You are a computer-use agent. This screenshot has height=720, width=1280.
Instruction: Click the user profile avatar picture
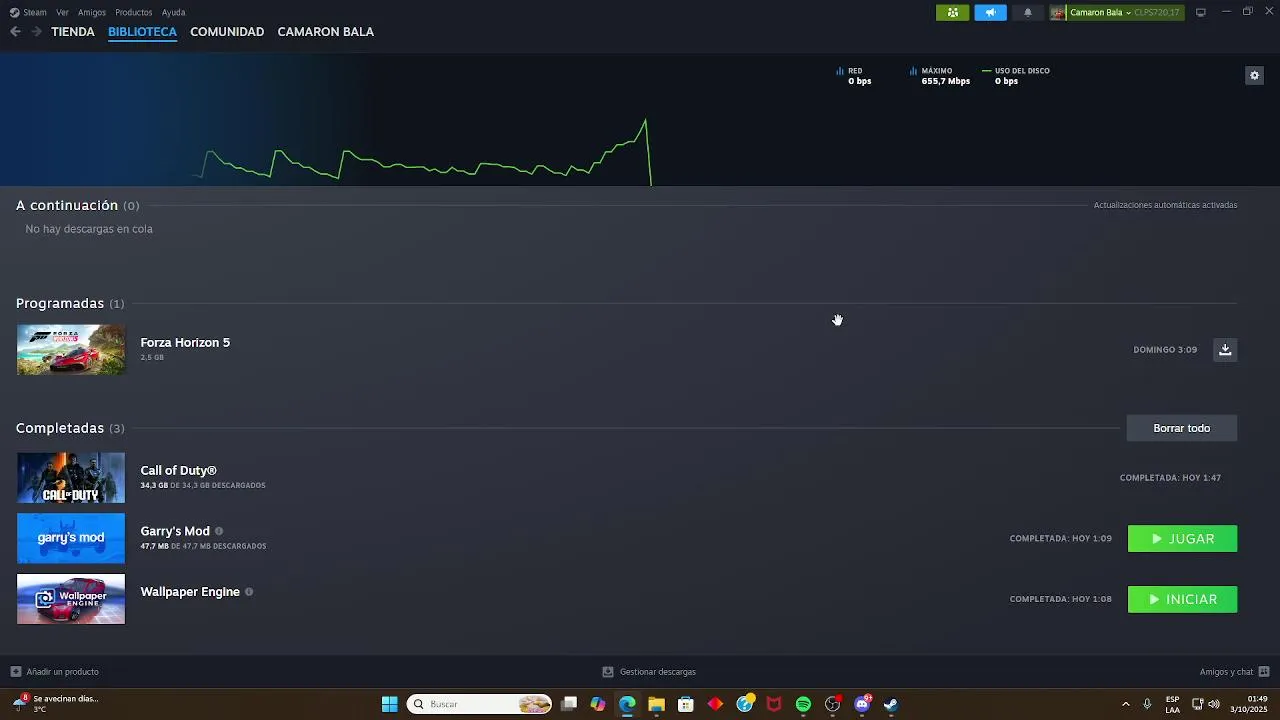coord(1057,13)
